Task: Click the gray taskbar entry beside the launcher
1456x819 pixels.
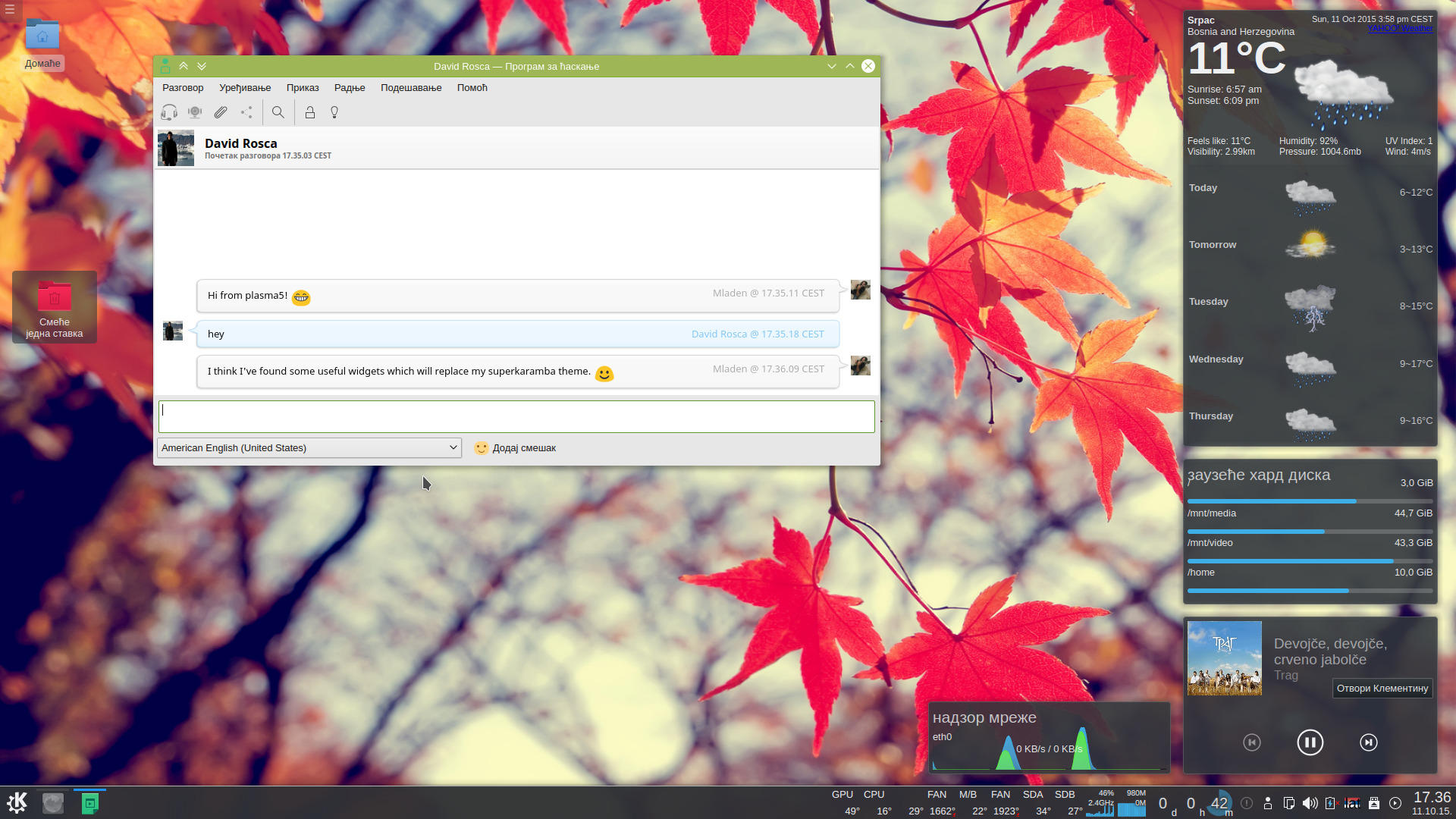Action: click(x=53, y=803)
